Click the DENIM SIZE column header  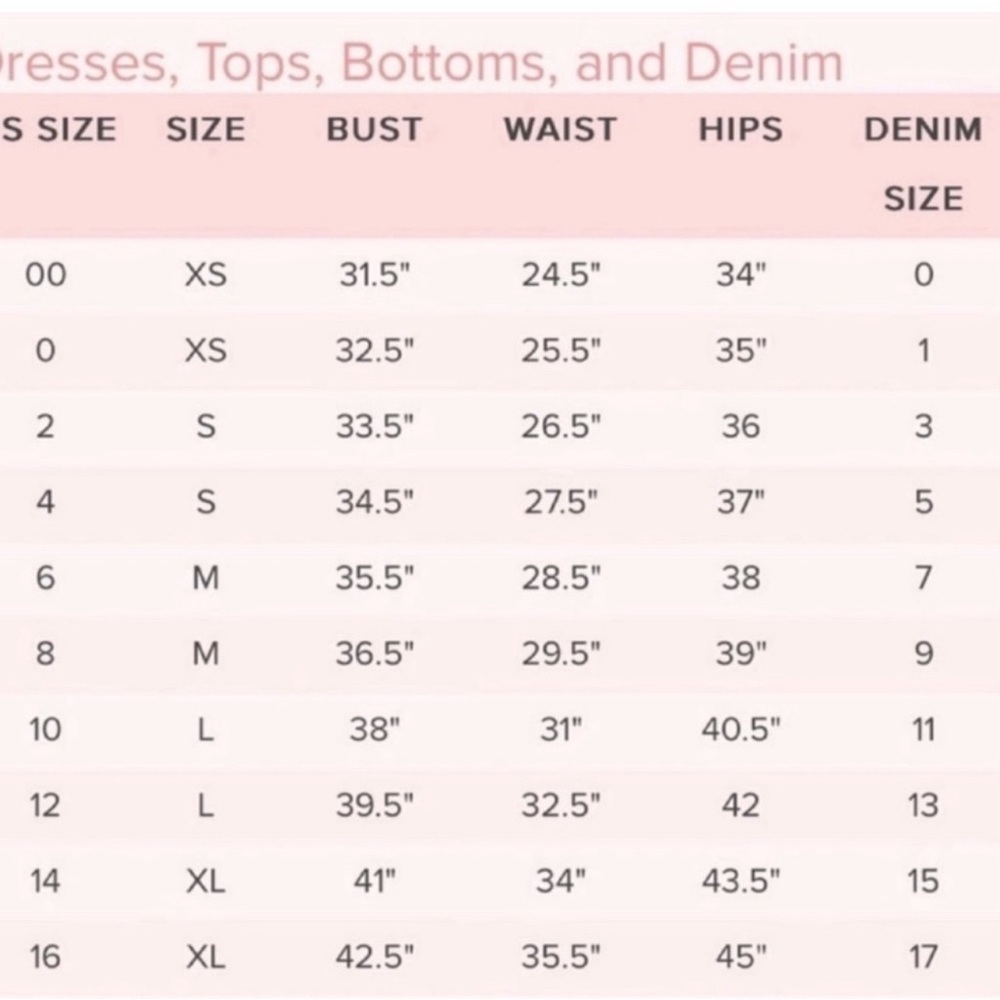(x=923, y=164)
